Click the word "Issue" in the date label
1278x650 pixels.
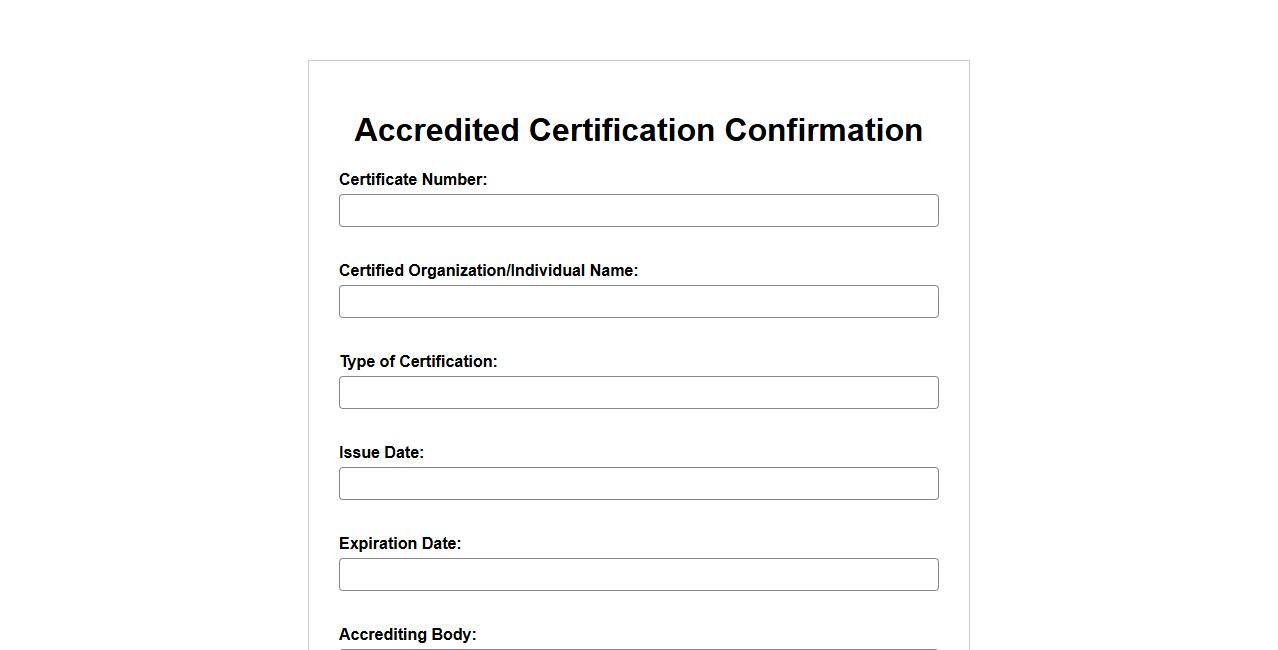pyautogui.click(x=359, y=453)
